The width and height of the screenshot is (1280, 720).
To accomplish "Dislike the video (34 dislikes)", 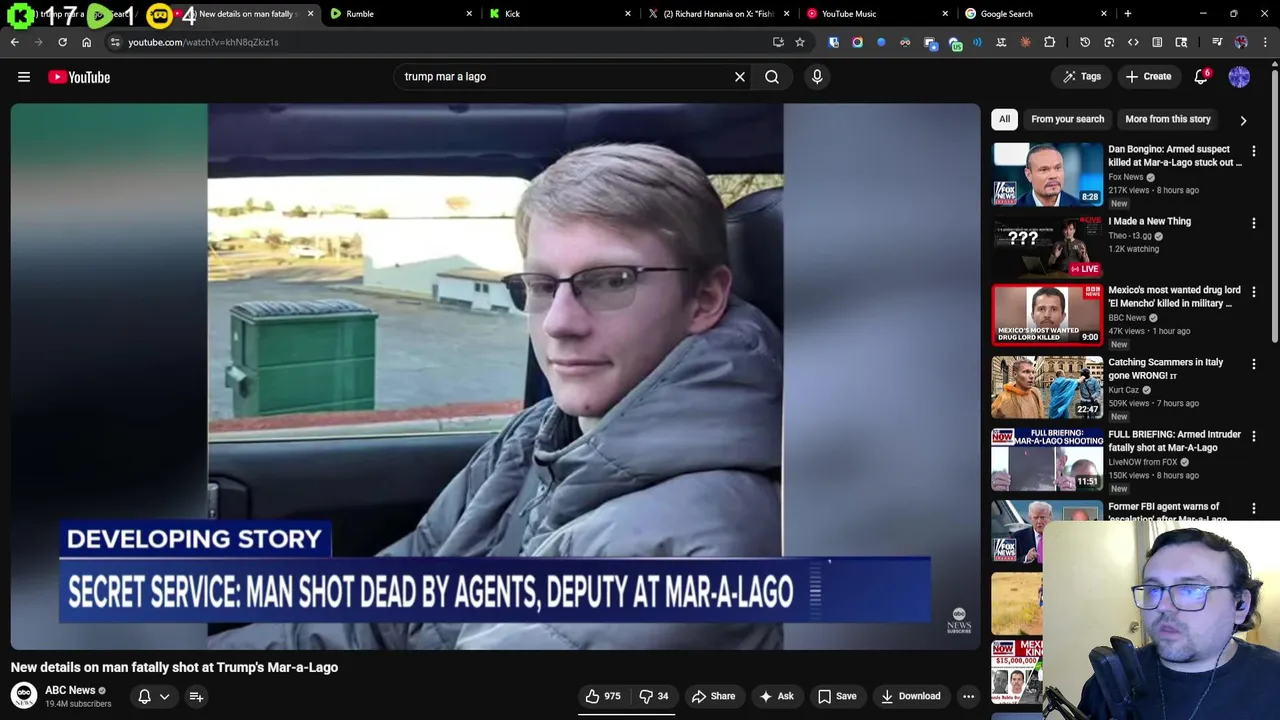I will 654,696.
